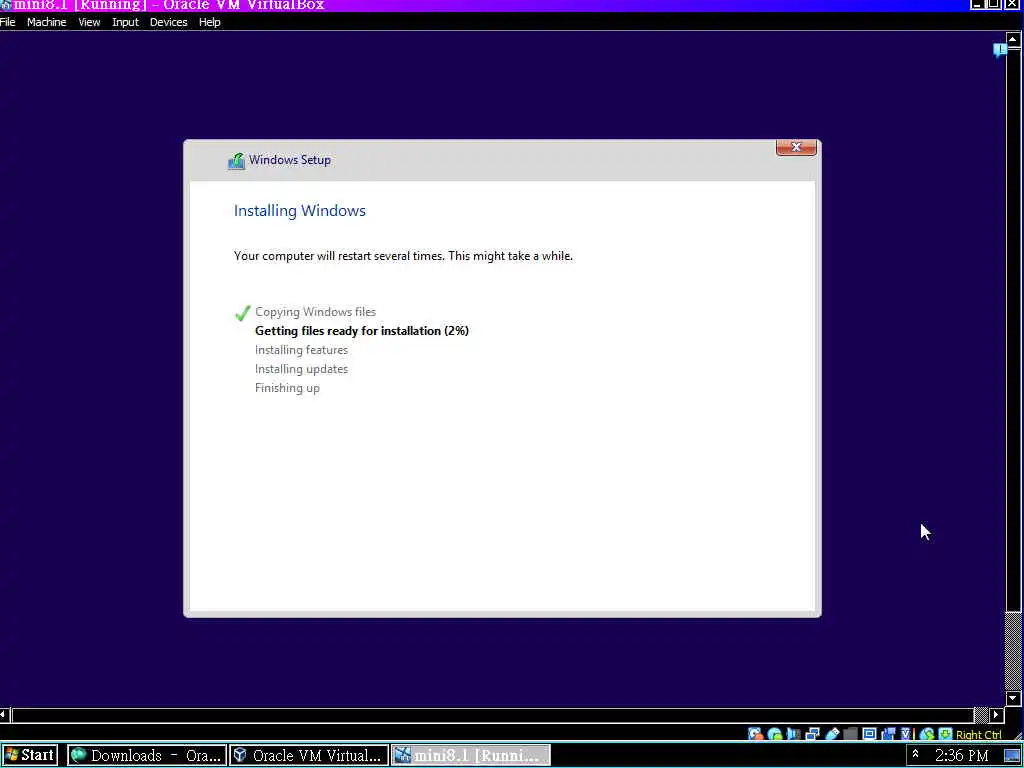1024x768 pixels.
Task: Switch to Oracle VM VirtualBox Manager taskbar button
Action: (x=309, y=756)
